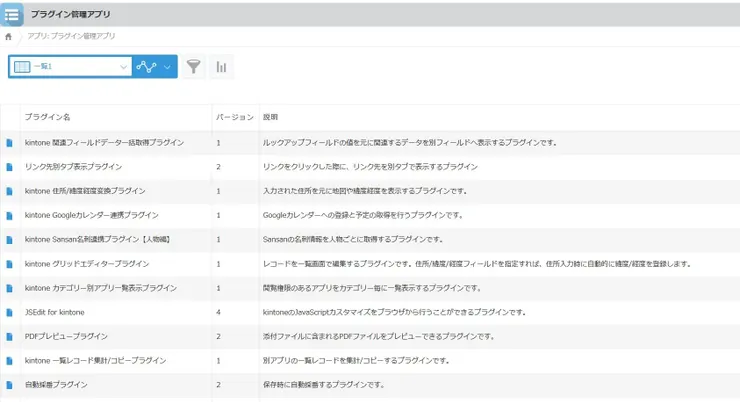Click the プラグイン管理アプリ list icon in the header
The height and width of the screenshot is (402, 740).
(13, 15)
